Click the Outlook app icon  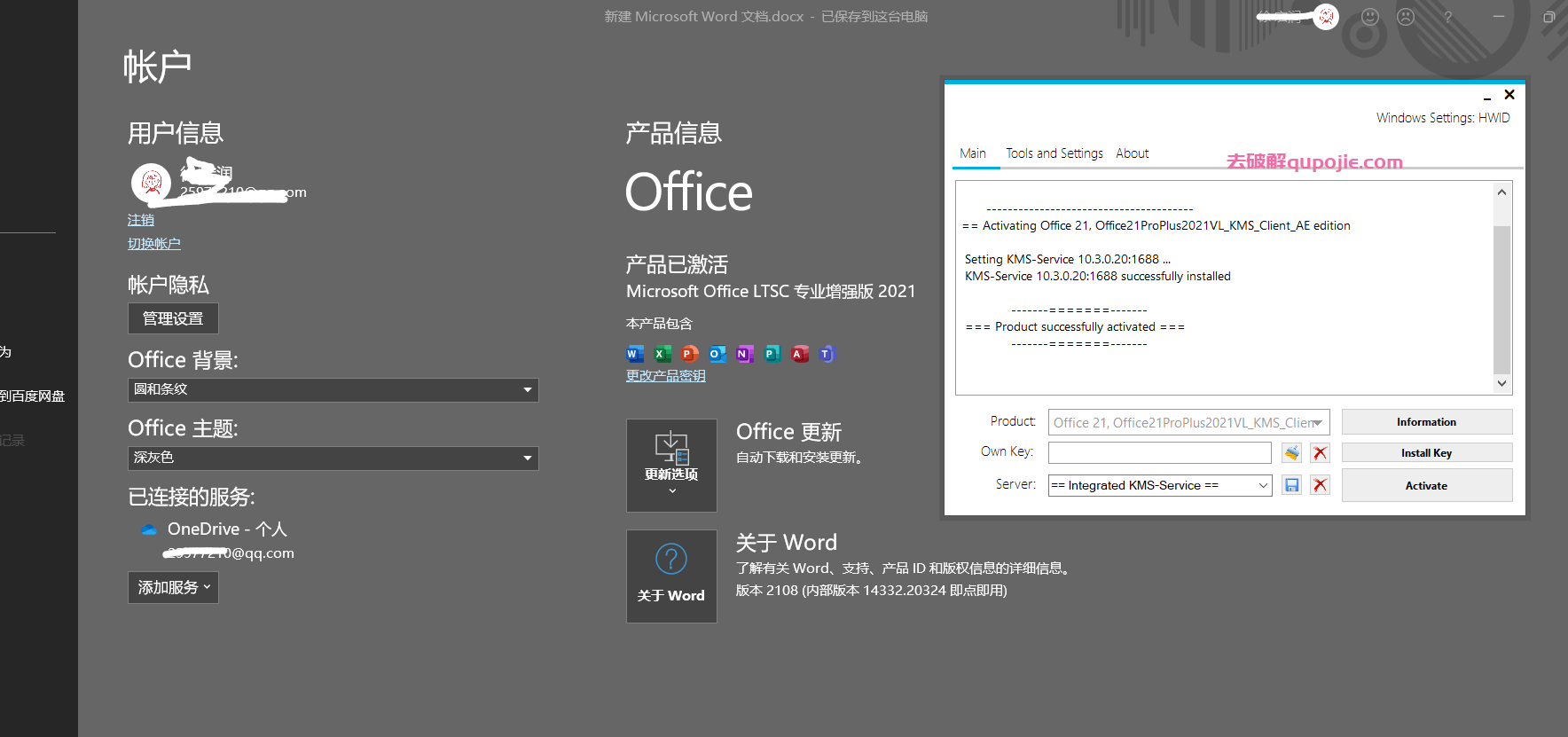point(717,354)
